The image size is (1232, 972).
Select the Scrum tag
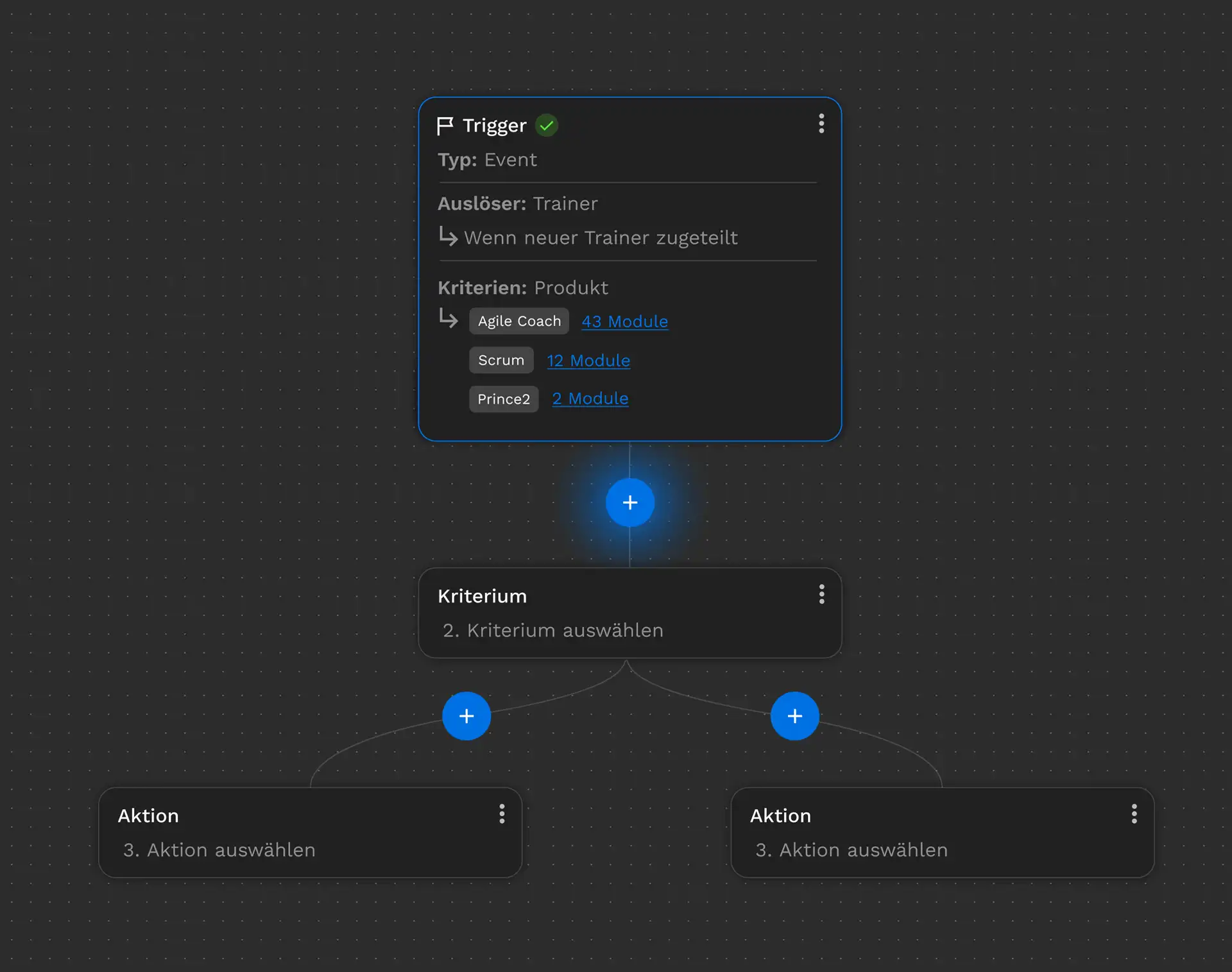(501, 360)
